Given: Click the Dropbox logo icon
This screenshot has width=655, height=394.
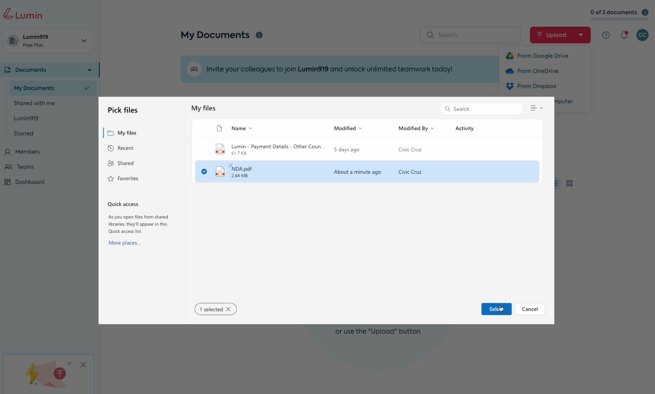Looking at the screenshot, I should point(510,86).
